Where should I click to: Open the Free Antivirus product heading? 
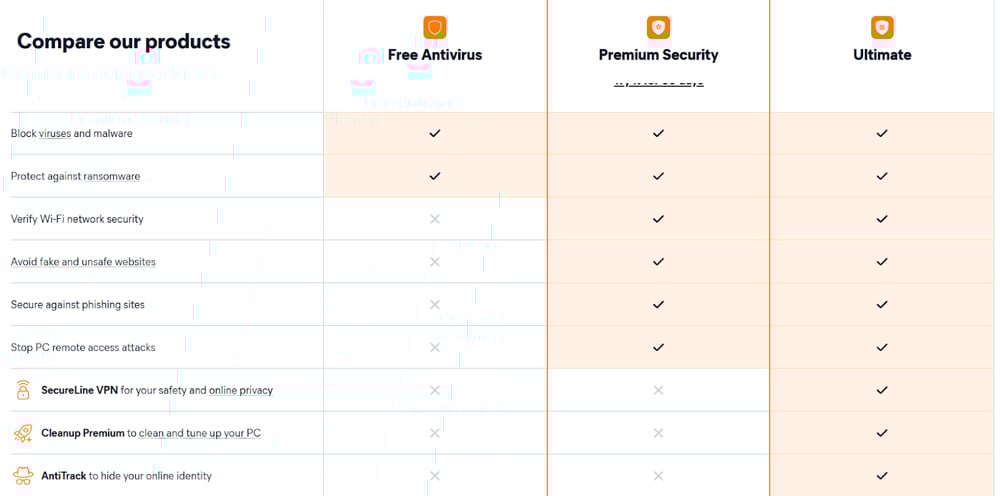pos(435,55)
